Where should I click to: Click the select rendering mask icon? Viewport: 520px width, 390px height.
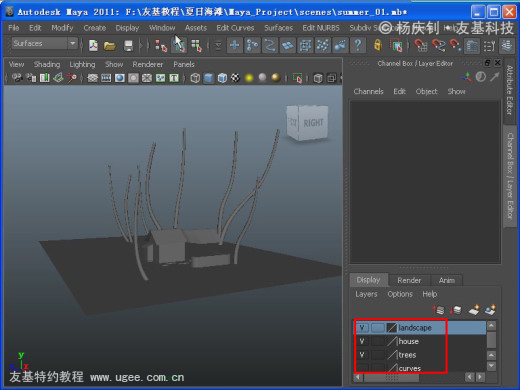340,45
